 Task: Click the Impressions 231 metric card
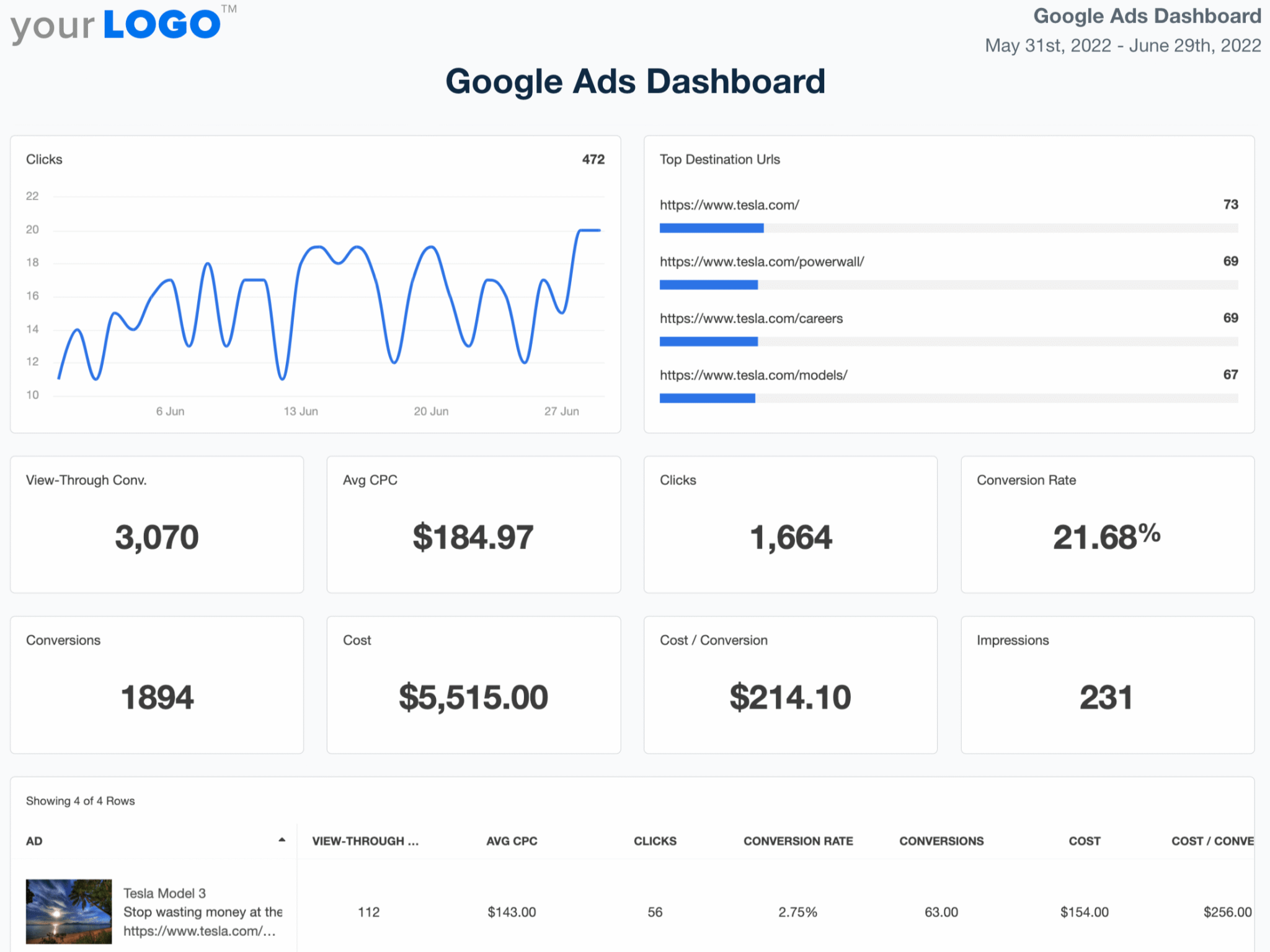point(1107,684)
